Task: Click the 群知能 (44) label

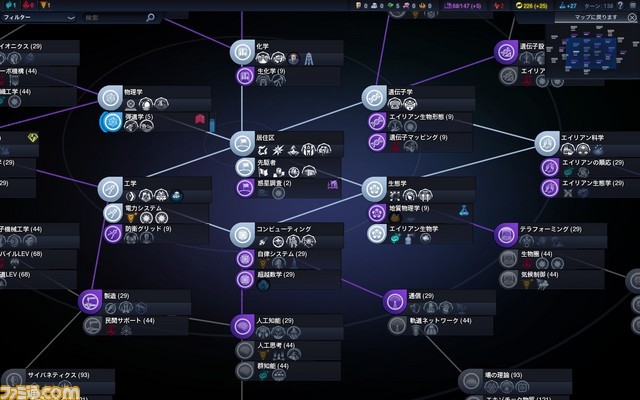Action: coord(272,366)
